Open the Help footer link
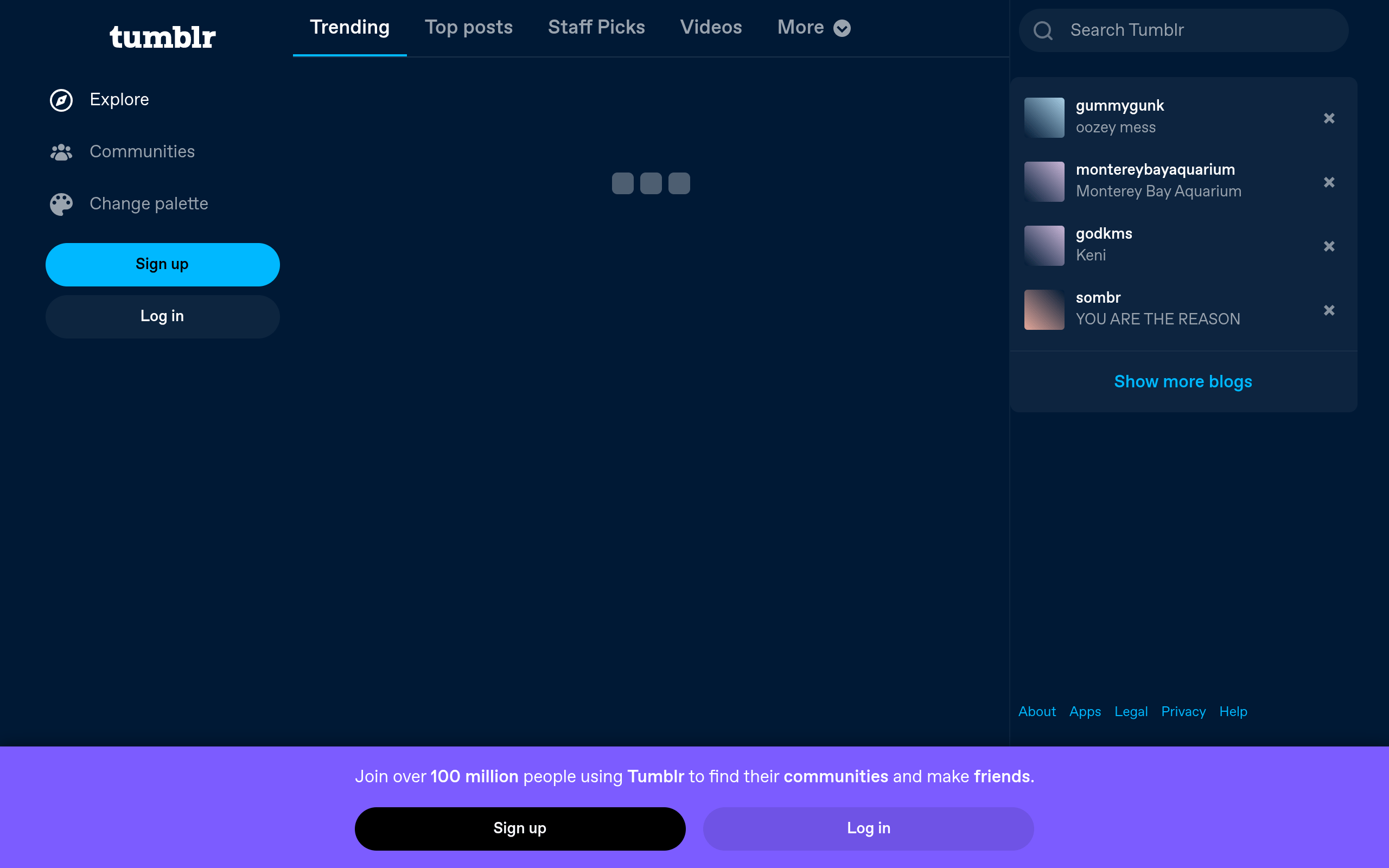This screenshot has width=1389, height=868. tap(1233, 712)
